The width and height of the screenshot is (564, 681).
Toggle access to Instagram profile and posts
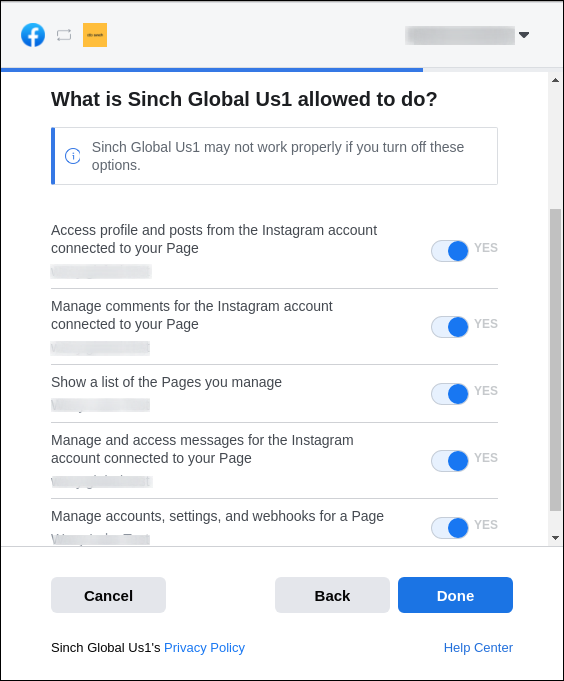449,251
